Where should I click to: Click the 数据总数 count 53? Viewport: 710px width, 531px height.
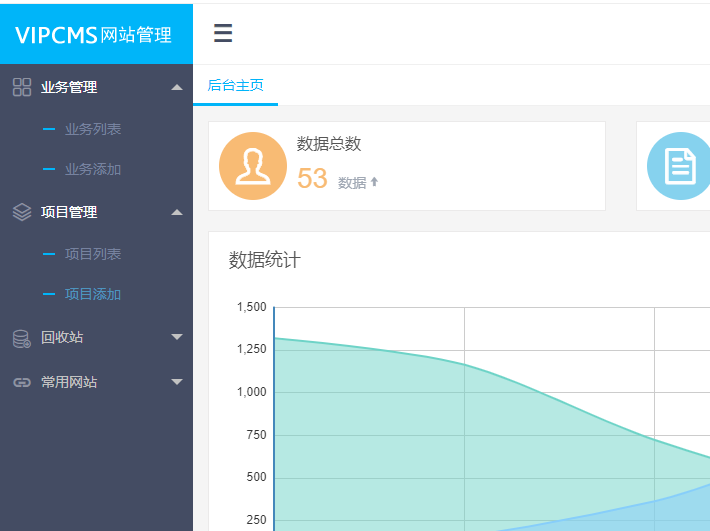click(313, 179)
